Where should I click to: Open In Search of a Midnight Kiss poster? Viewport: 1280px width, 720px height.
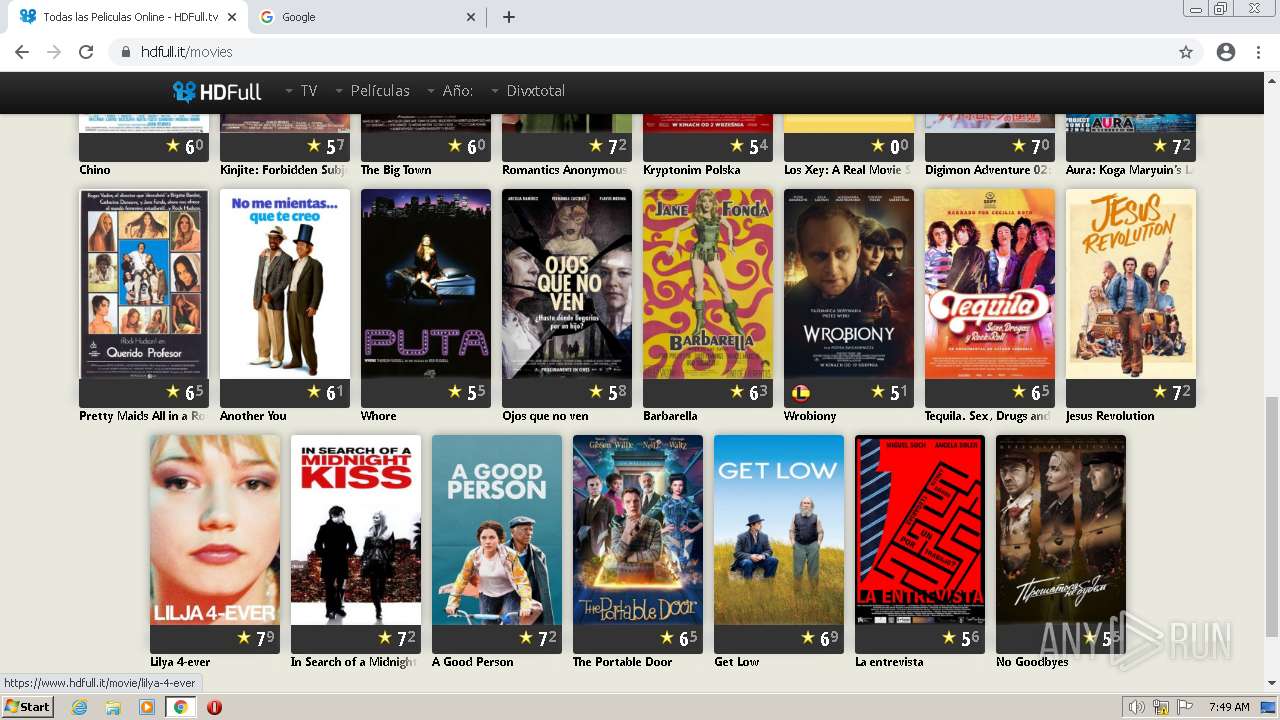pyautogui.click(x=356, y=530)
